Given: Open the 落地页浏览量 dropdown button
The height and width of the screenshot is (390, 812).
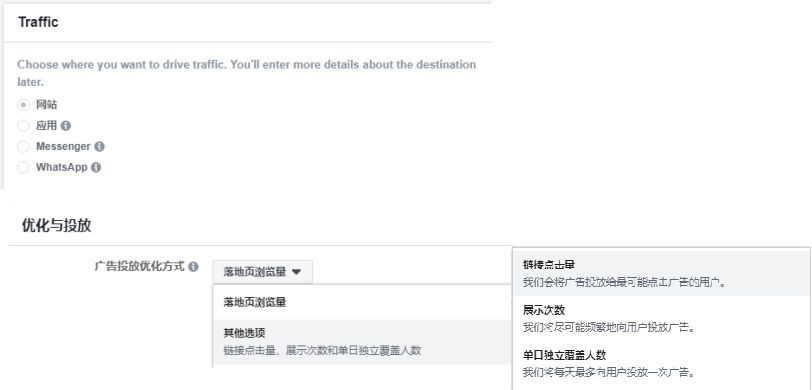Looking at the screenshot, I should (x=263, y=272).
